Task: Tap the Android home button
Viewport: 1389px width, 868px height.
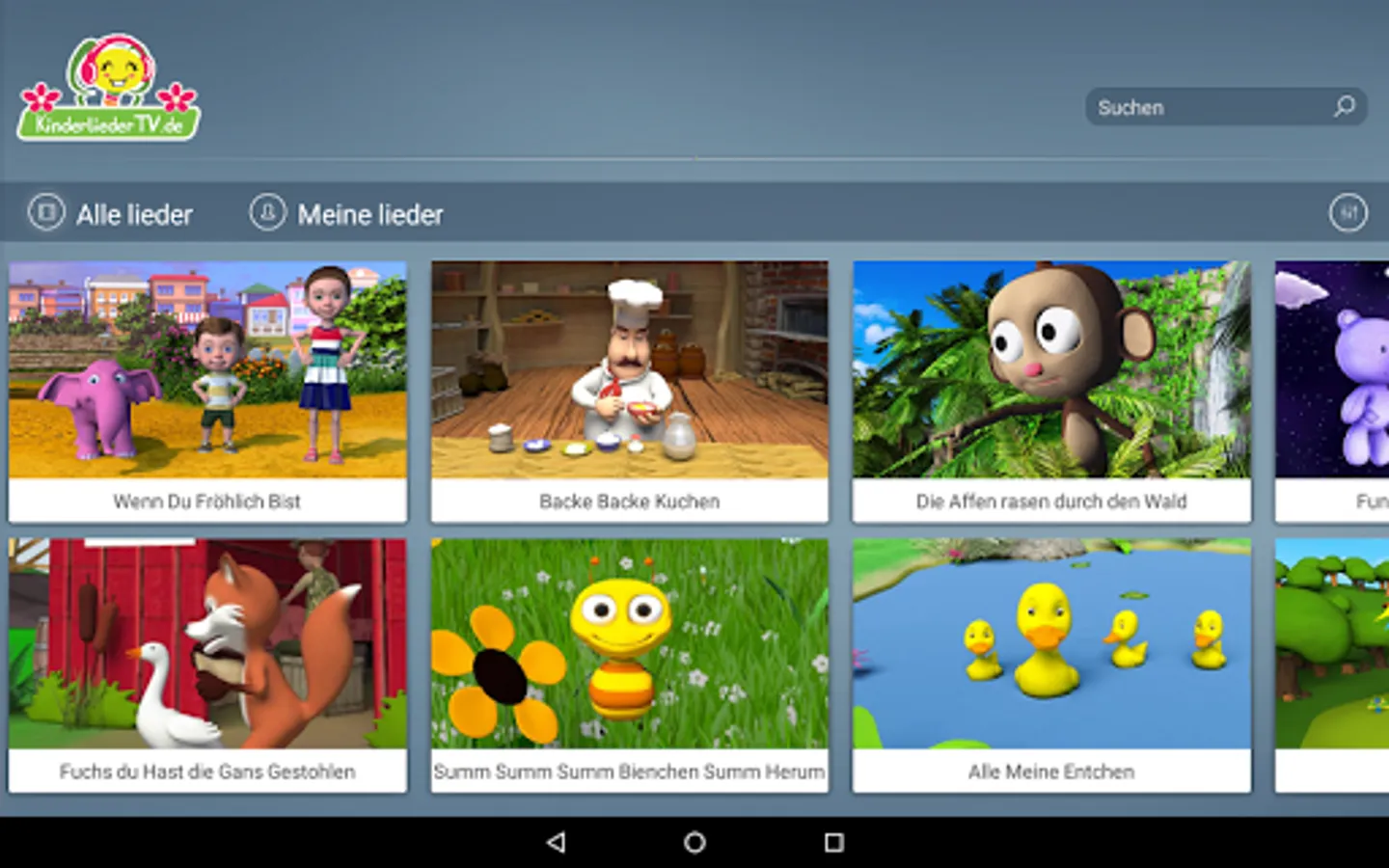Action: [694, 842]
